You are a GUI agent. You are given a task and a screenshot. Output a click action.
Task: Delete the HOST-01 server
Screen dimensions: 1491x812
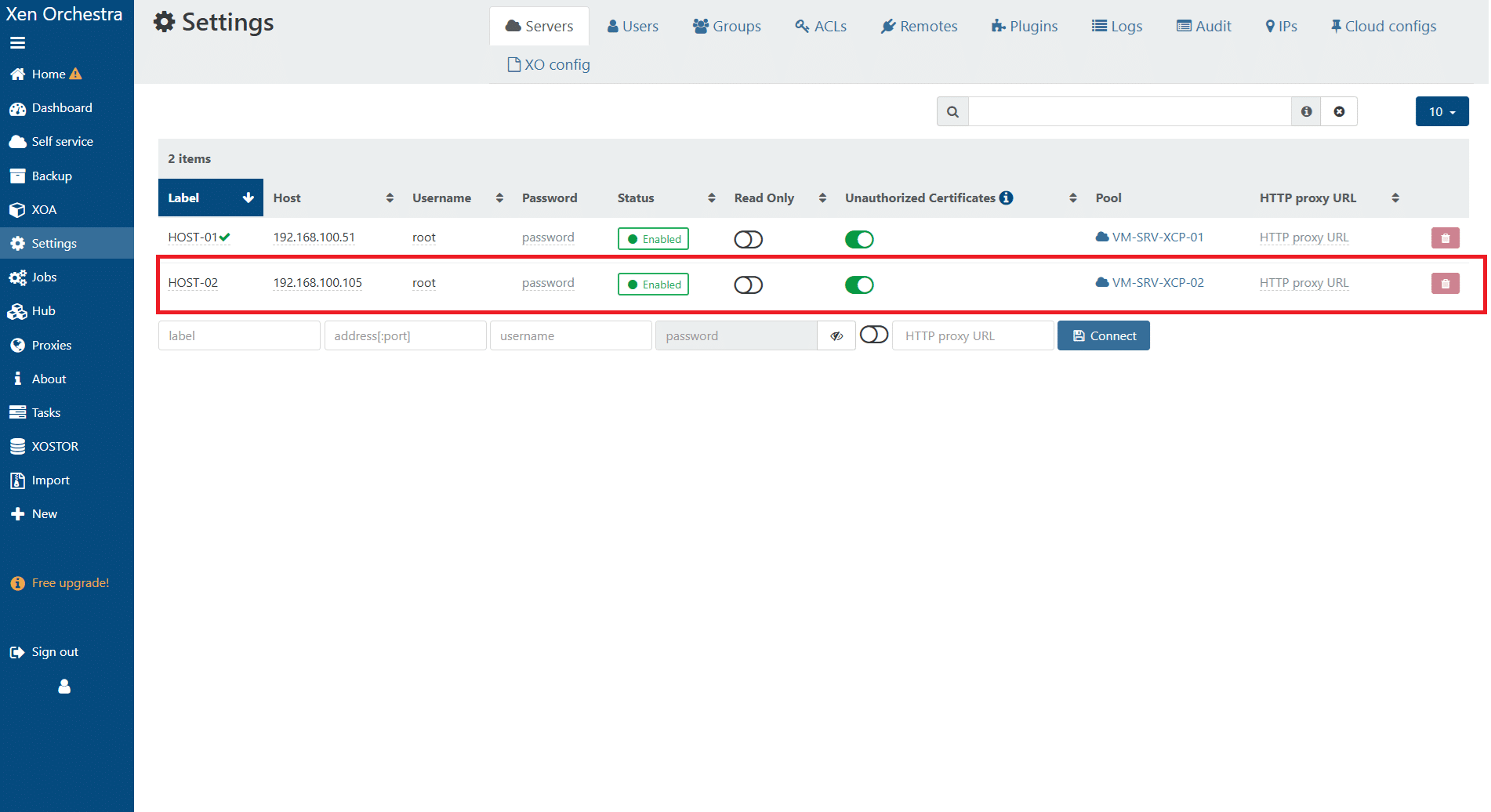[1445, 238]
